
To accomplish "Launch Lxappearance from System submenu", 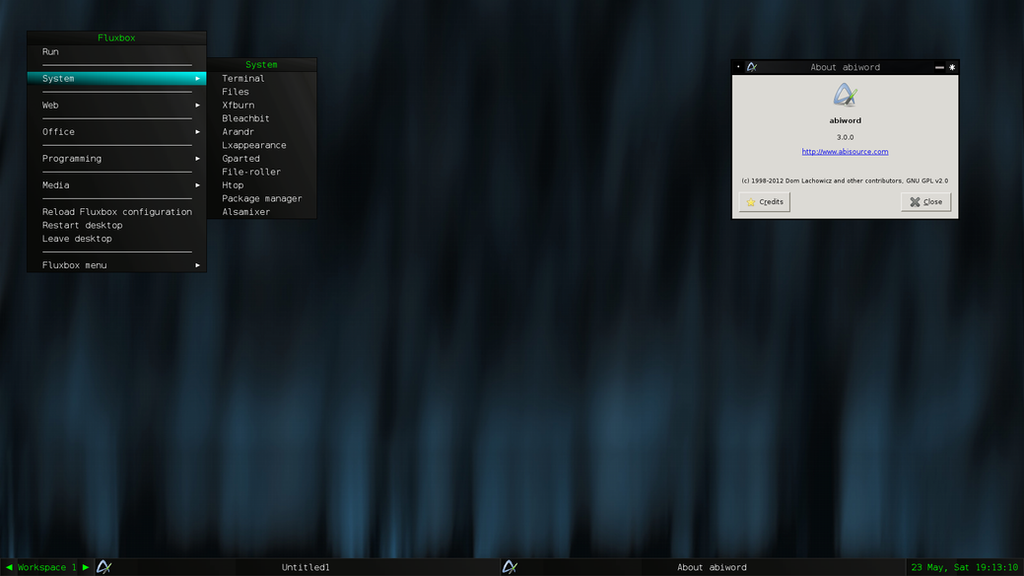I will (262, 145).
